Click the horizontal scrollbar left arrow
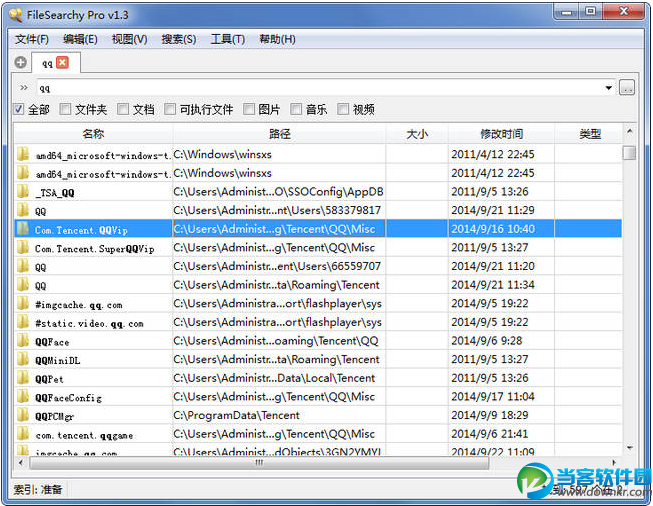Screen dimensions: 653x506 [x=21, y=462]
